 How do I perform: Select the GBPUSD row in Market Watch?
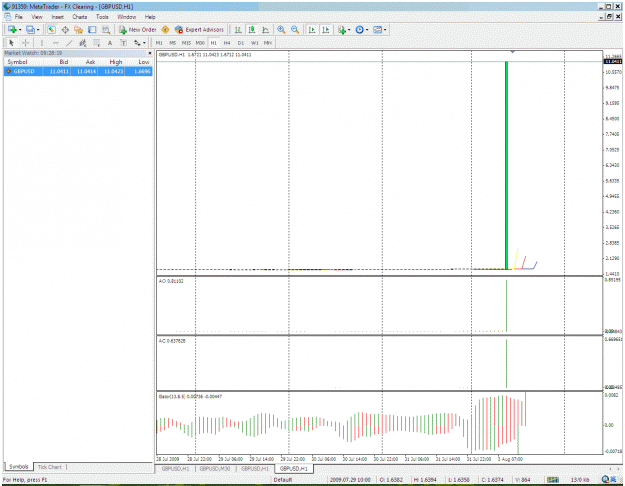click(78, 71)
